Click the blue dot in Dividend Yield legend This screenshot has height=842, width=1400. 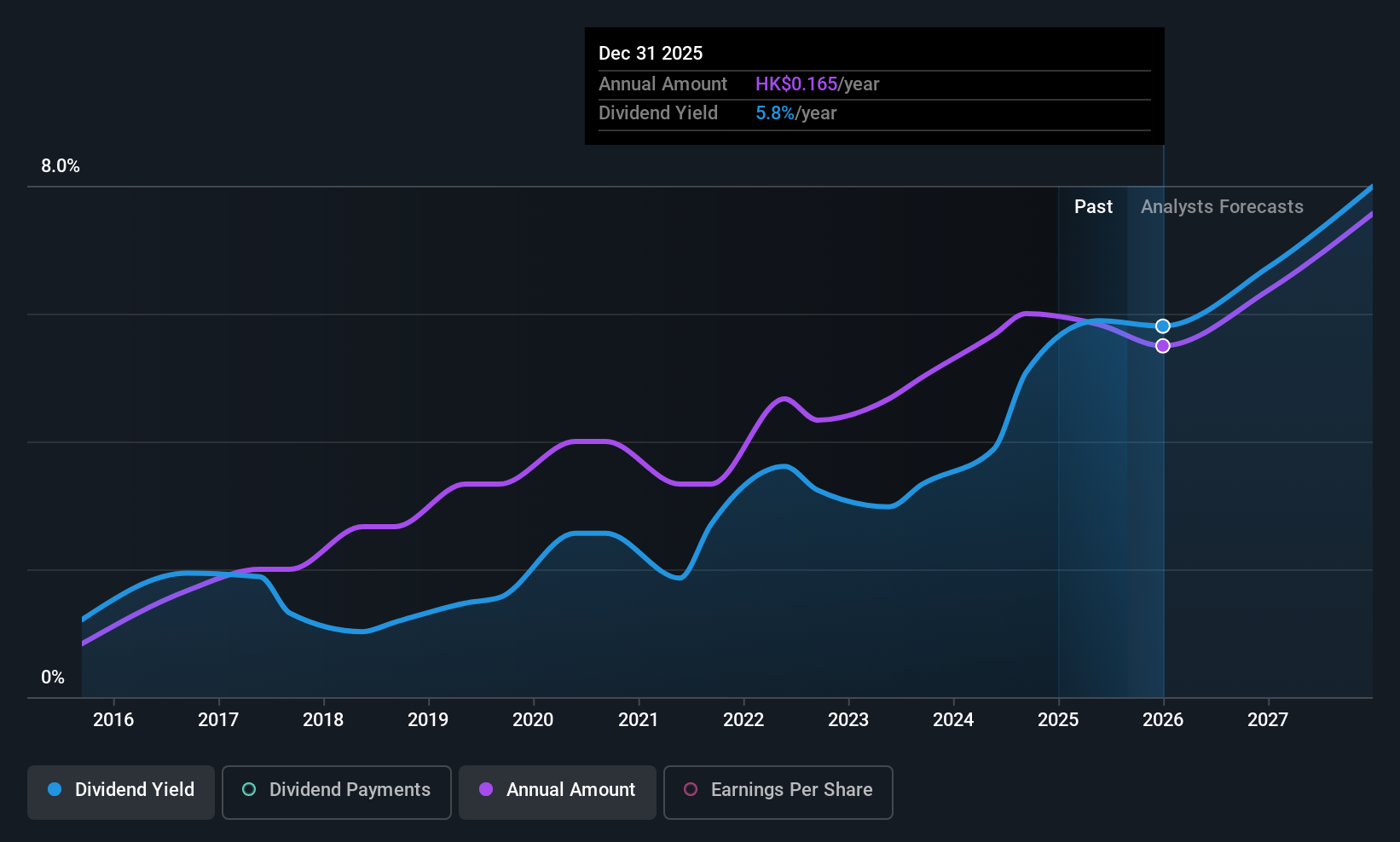pos(55,790)
